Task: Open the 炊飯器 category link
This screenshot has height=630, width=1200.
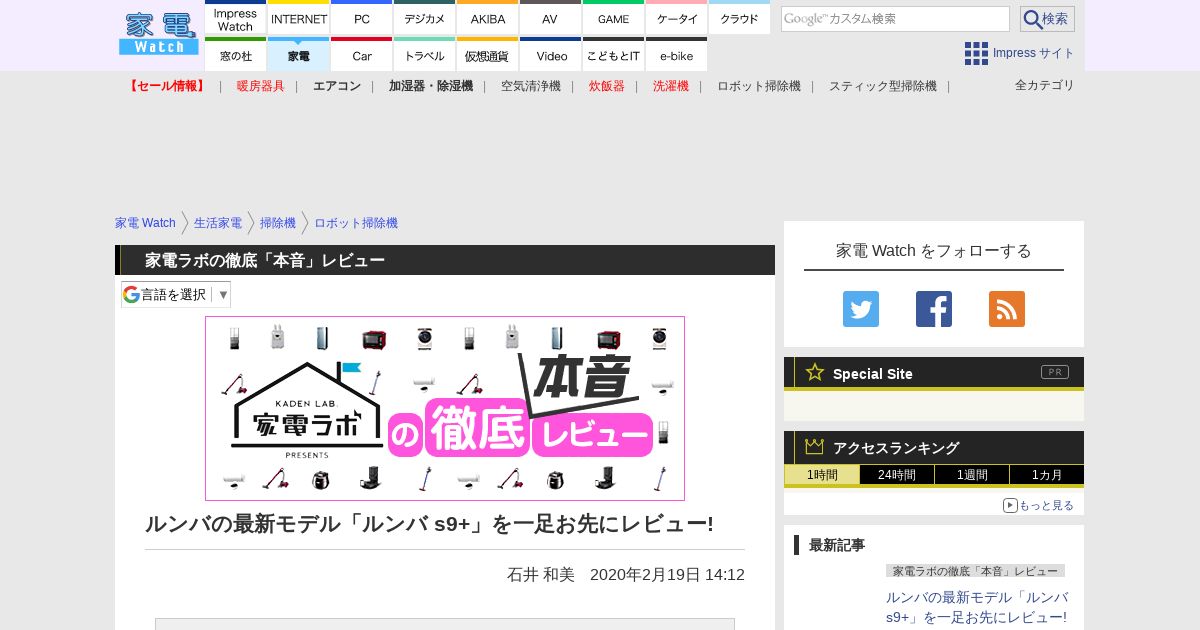Action: [607, 86]
